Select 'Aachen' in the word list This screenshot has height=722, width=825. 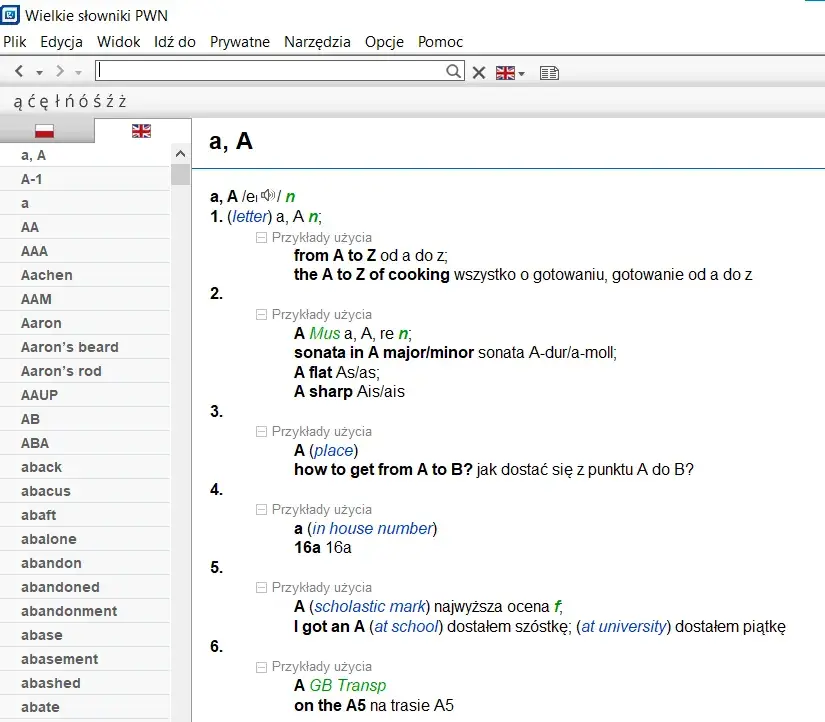(85, 275)
